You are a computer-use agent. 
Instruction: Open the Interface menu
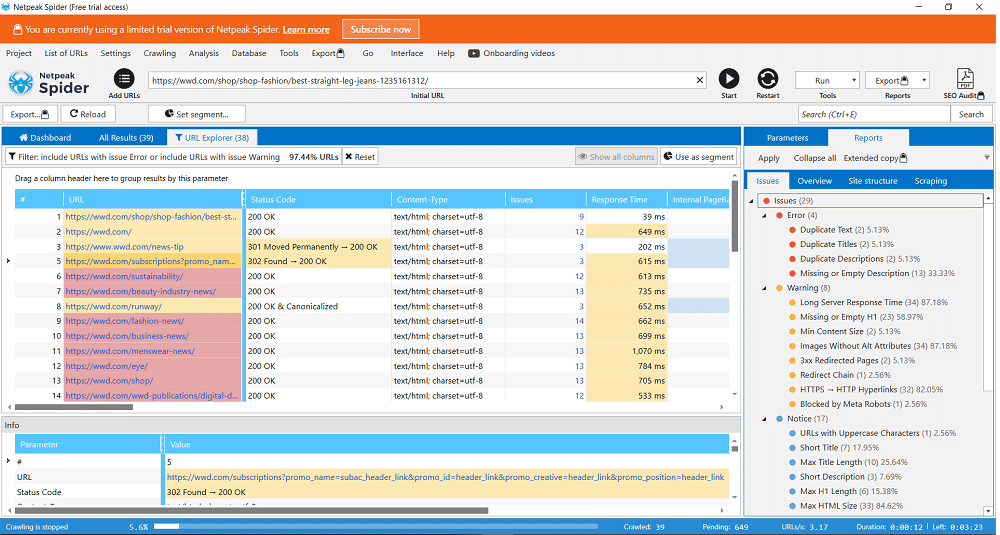pyautogui.click(x=406, y=54)
